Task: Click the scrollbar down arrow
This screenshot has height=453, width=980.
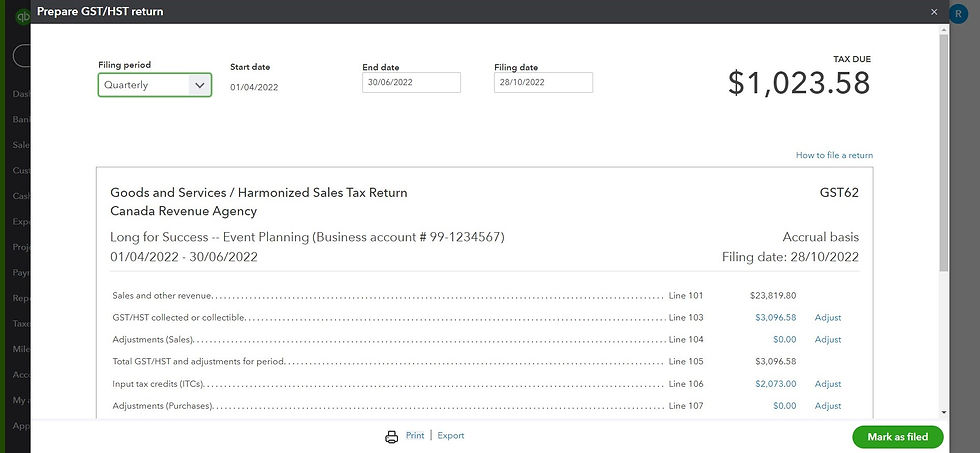Action: pyautogui.click(x=943, y=412)
